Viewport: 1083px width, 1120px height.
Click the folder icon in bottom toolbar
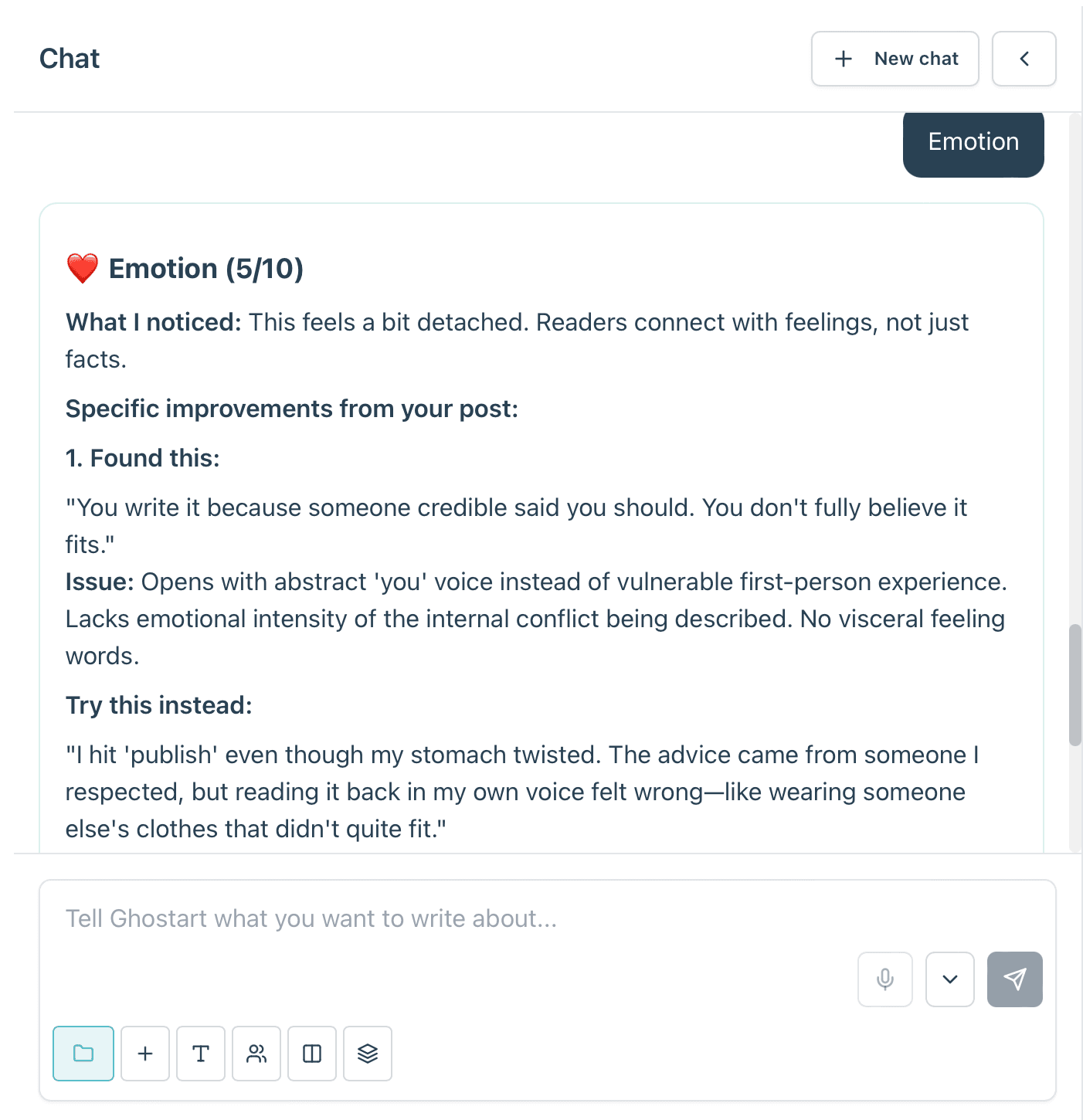coord(83,1053)
